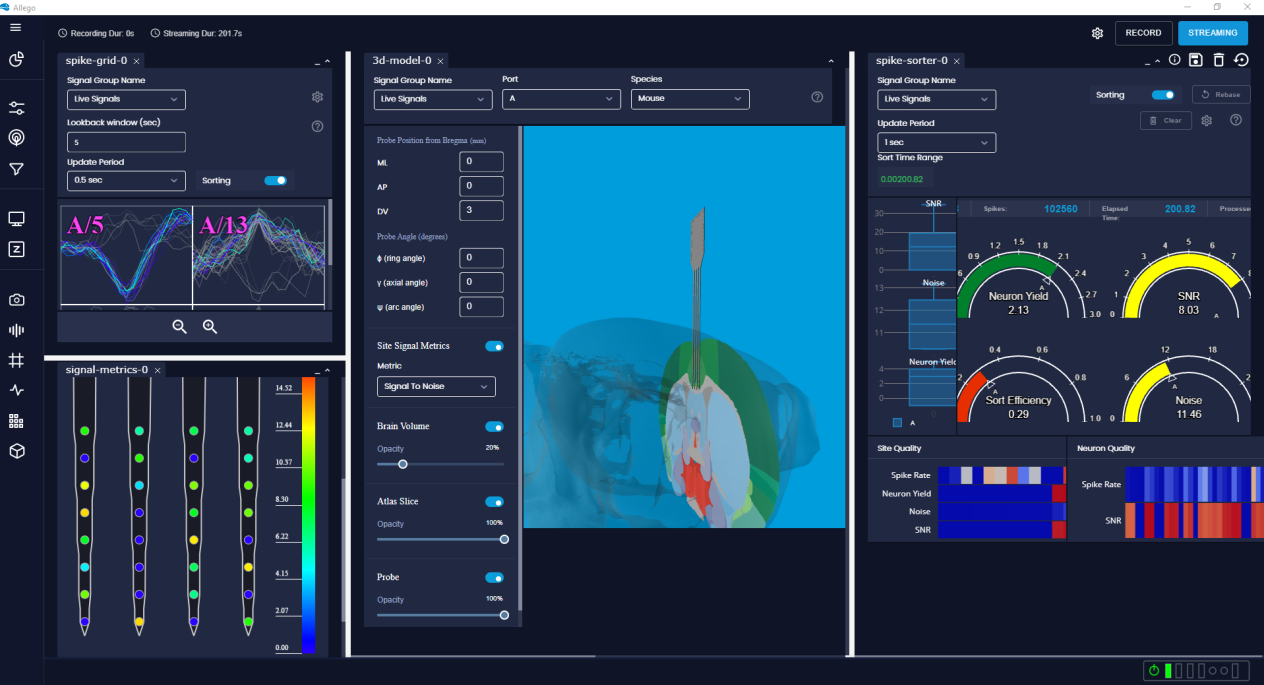
Task: Click the RECORD button
Action: point(1143,33)
